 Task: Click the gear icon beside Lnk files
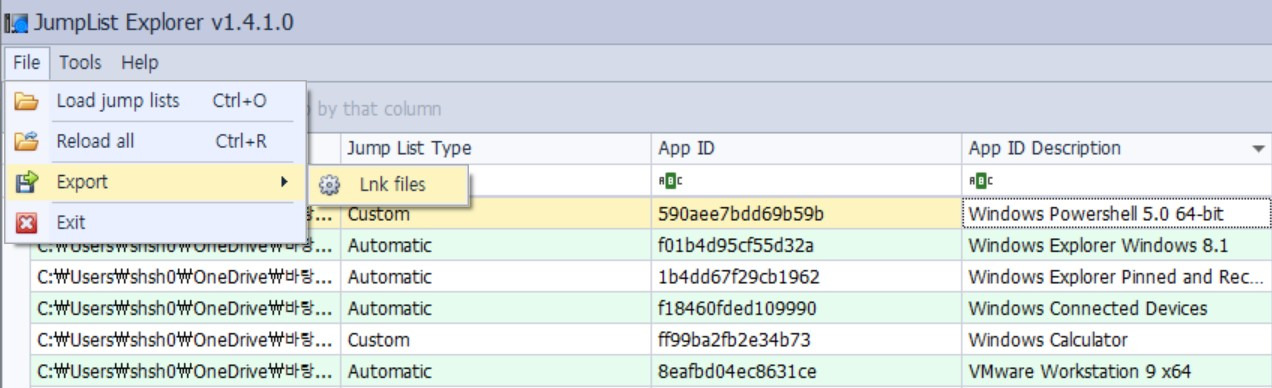click(329, 185)
